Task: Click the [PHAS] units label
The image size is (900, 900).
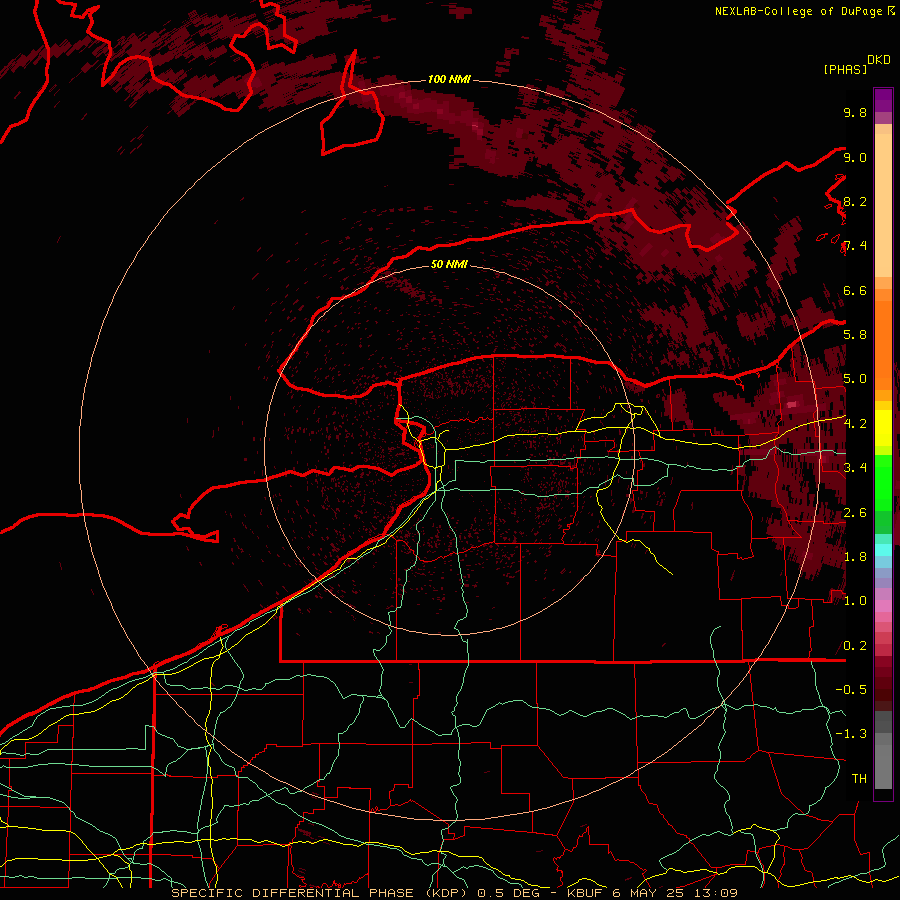Action: coord(845,69)
